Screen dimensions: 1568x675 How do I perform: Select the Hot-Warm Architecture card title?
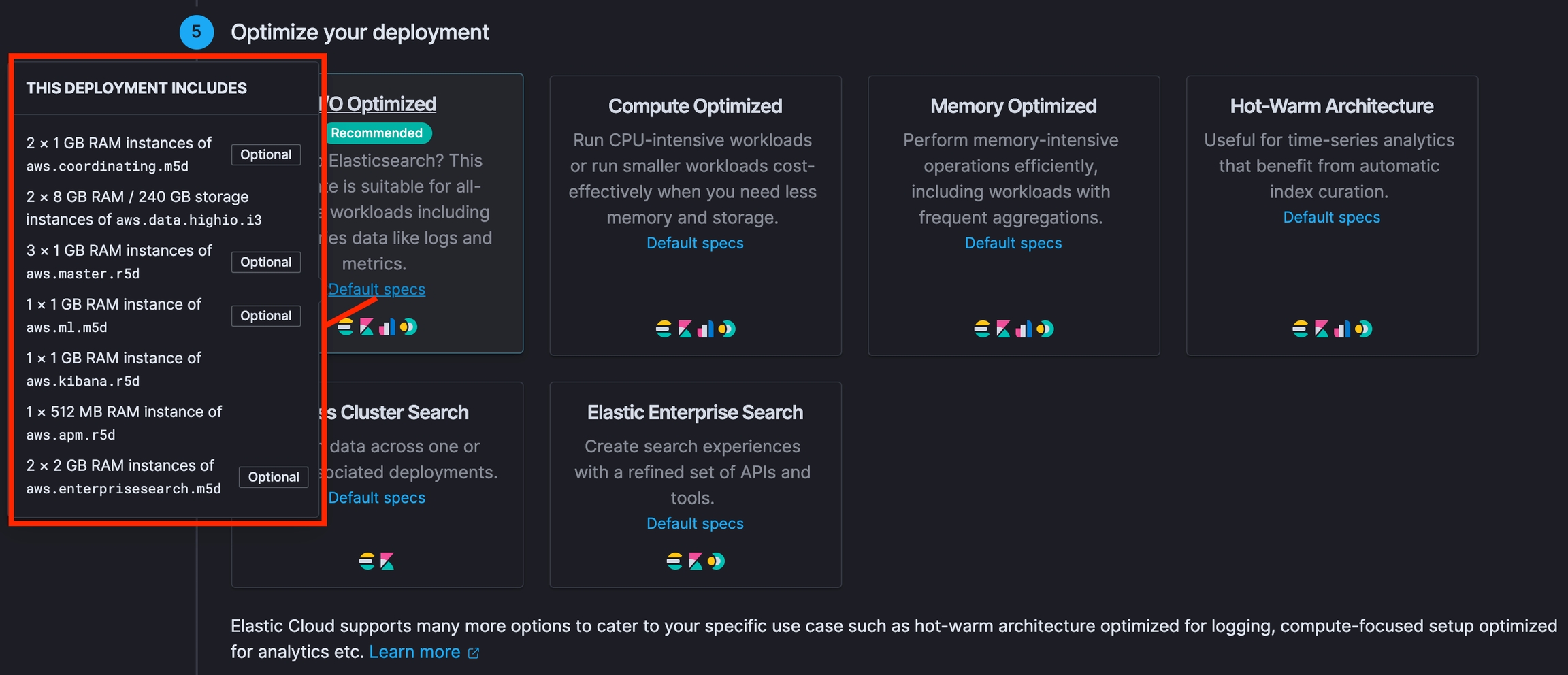(x=1332, y=106)
